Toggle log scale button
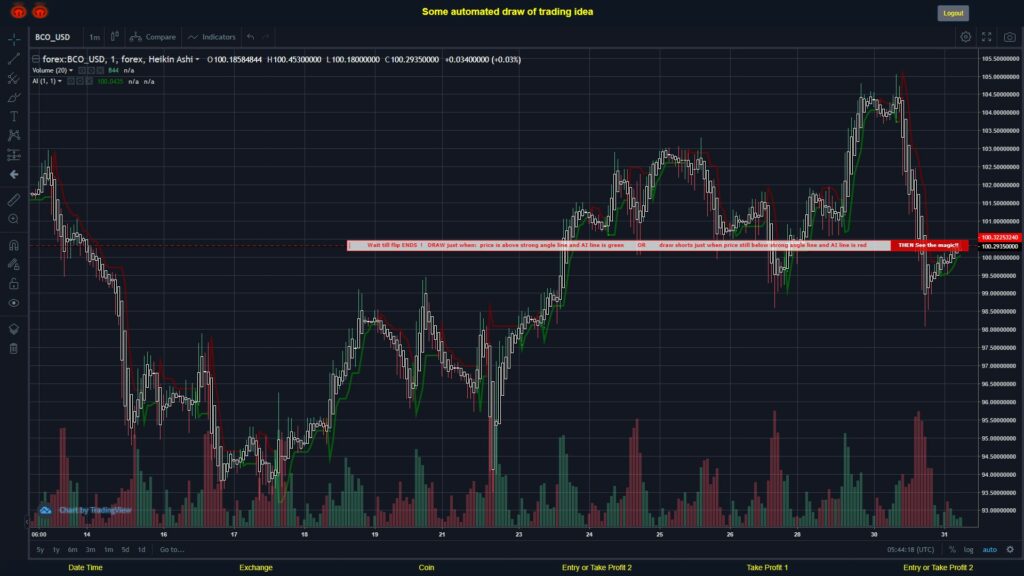Image resolution: width=1024 pixels, height=576 pixels. 968,550
